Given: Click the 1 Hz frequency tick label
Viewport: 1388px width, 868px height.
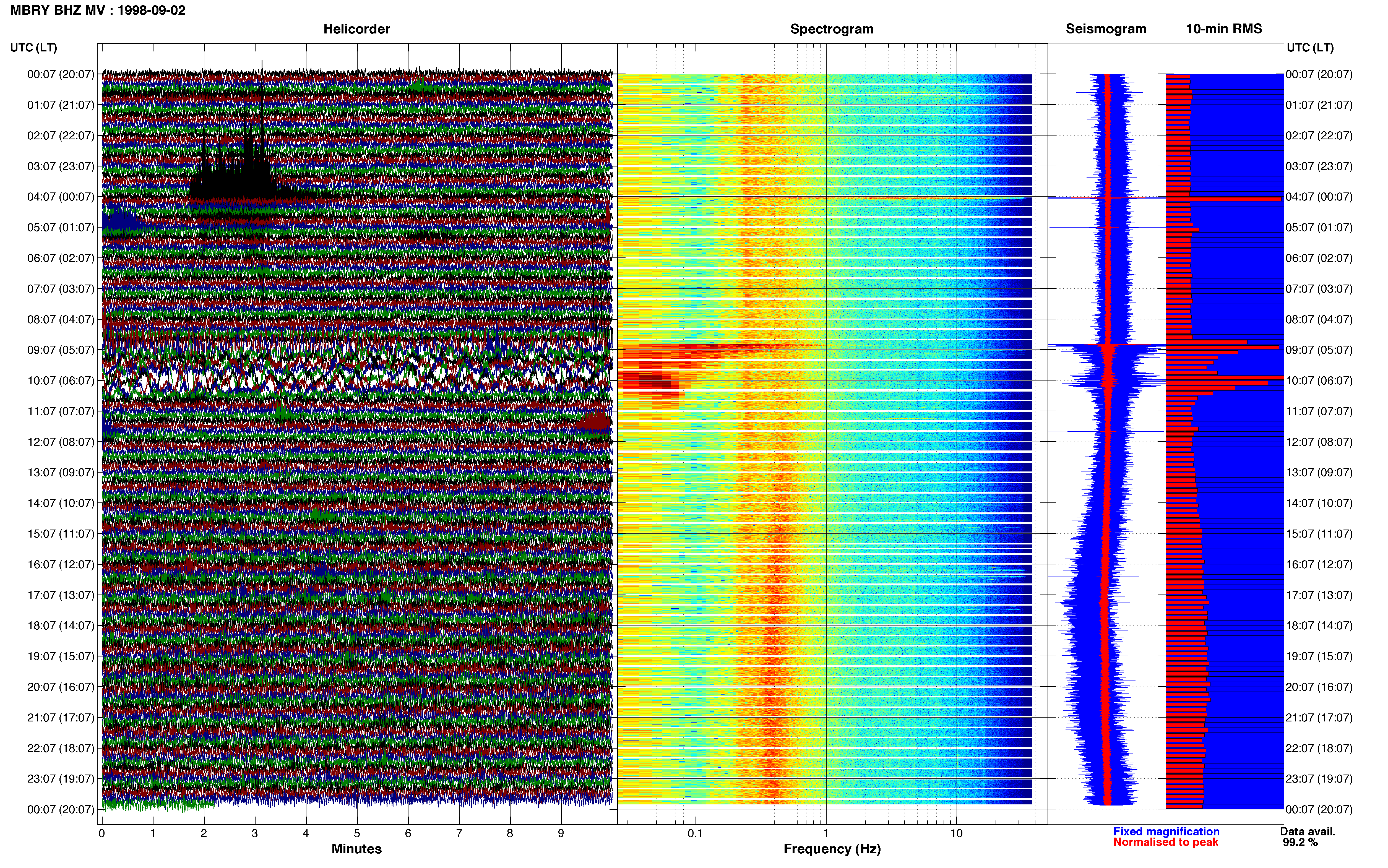Looking at the screenshot, I should [826, 833].
